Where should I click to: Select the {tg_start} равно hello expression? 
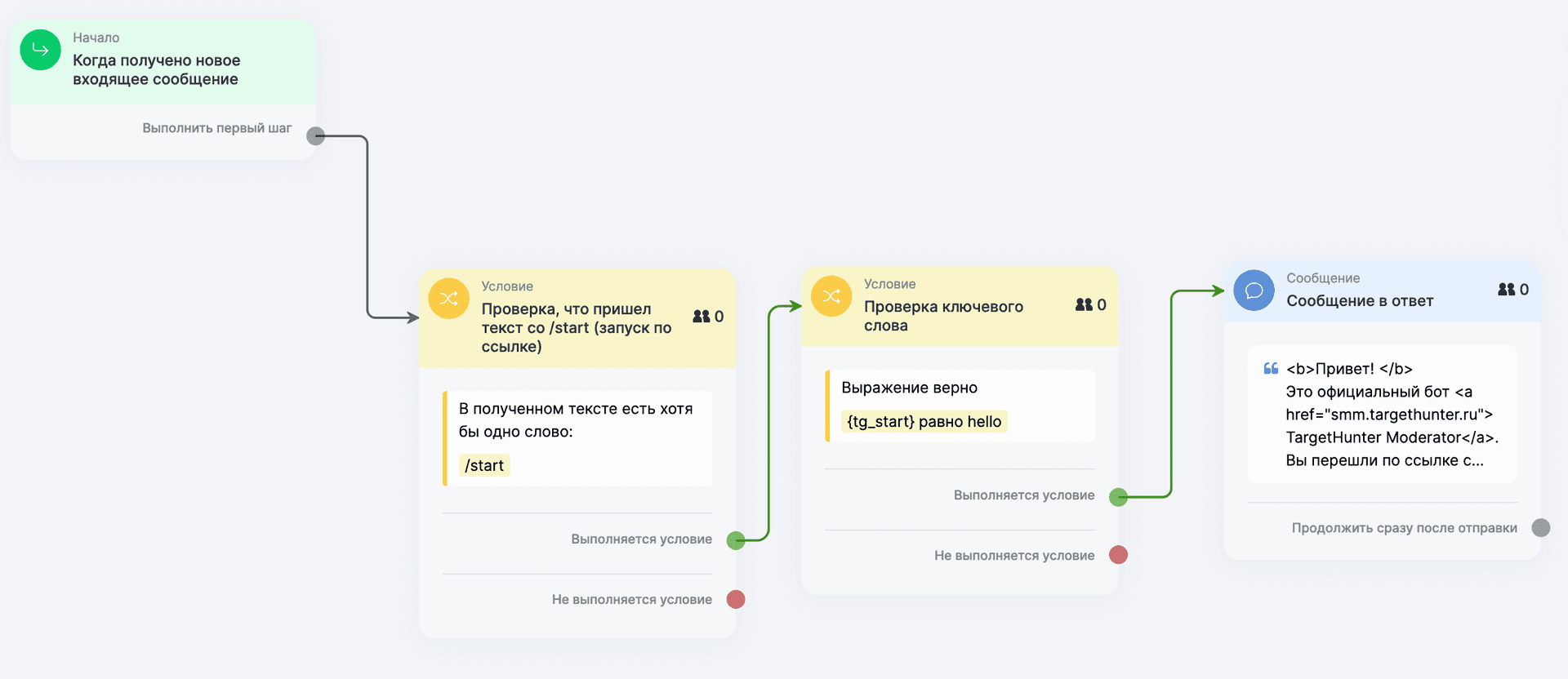click(924, 422)
